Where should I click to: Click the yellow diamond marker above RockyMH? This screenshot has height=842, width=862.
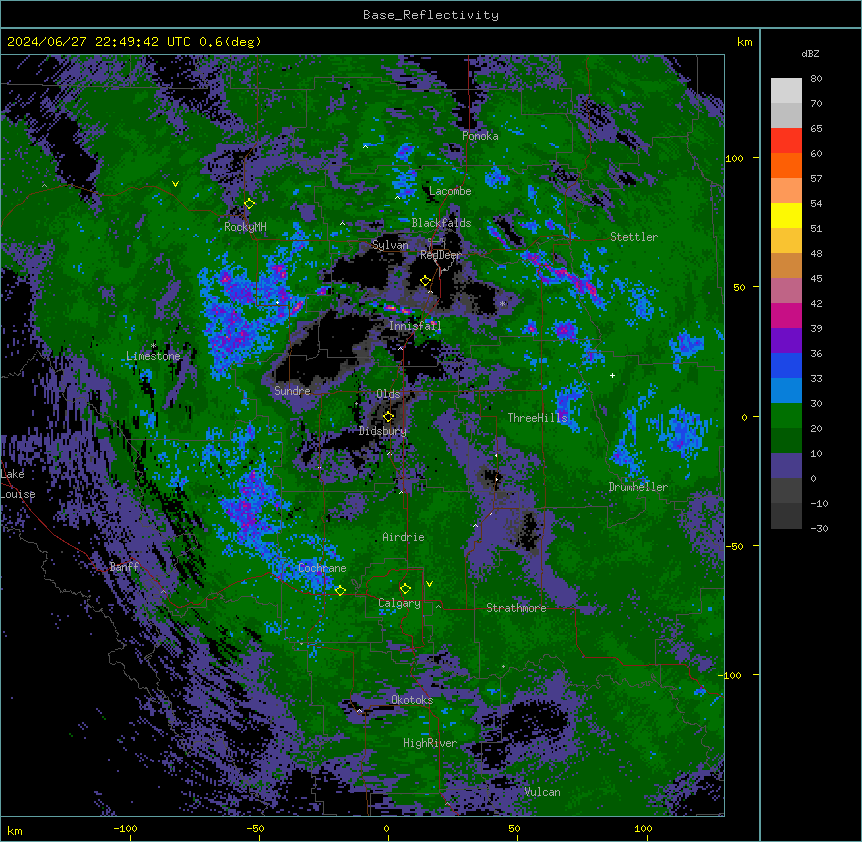point(249,204)
